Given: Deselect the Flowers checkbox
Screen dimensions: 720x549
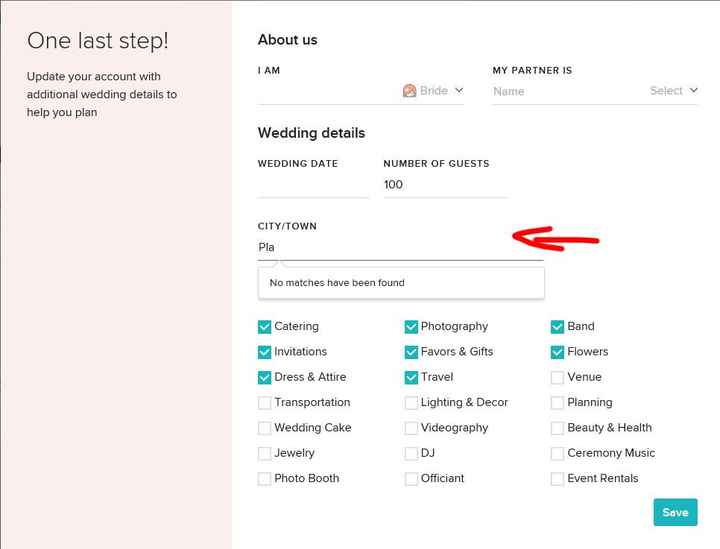Looking at the screenshot, I should tap(558, 352).
